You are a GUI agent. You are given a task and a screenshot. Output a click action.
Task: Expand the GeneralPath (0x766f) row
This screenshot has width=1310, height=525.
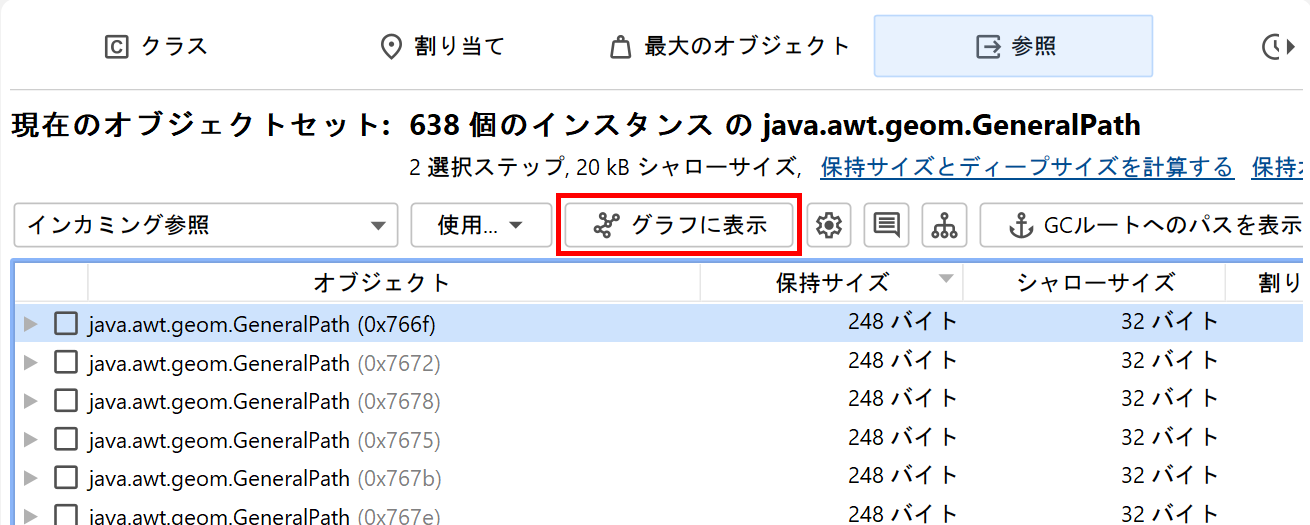(30, 323)
